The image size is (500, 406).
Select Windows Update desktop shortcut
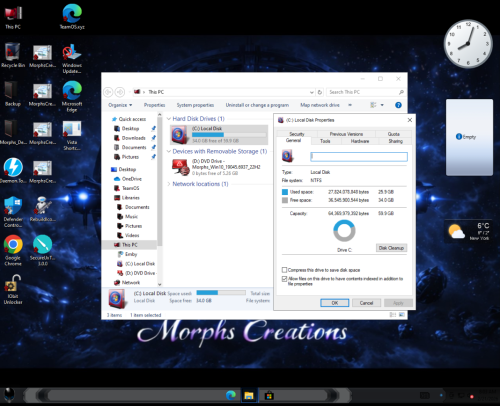point(72,58)
